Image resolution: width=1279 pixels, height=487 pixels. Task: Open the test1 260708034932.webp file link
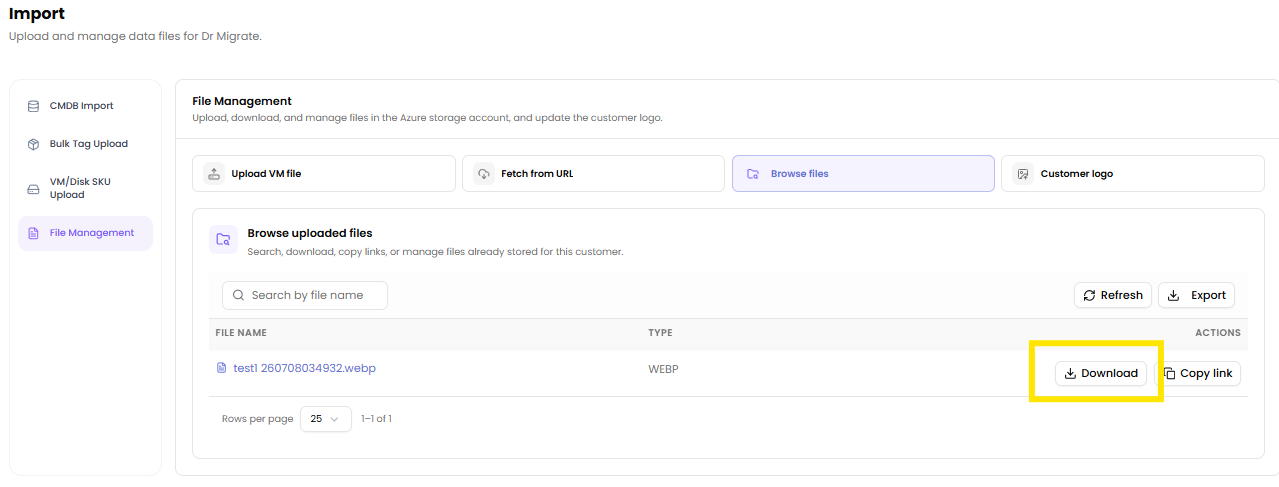point(304,368)
